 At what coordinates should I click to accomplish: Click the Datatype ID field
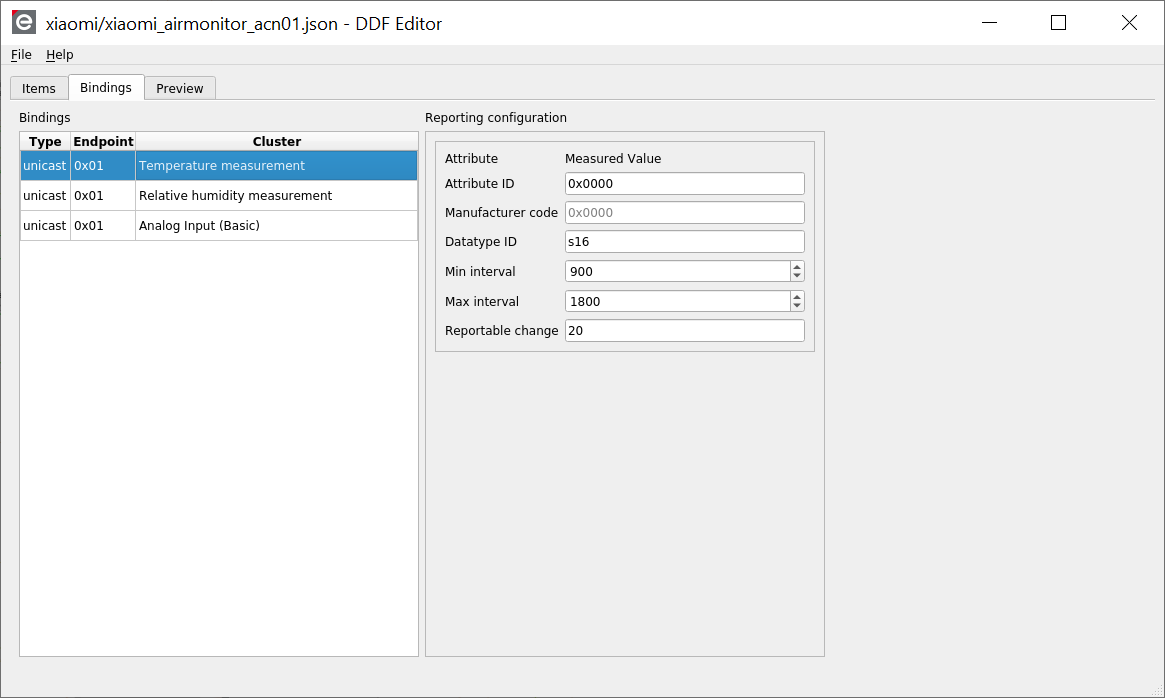click(x=684, y=242)
